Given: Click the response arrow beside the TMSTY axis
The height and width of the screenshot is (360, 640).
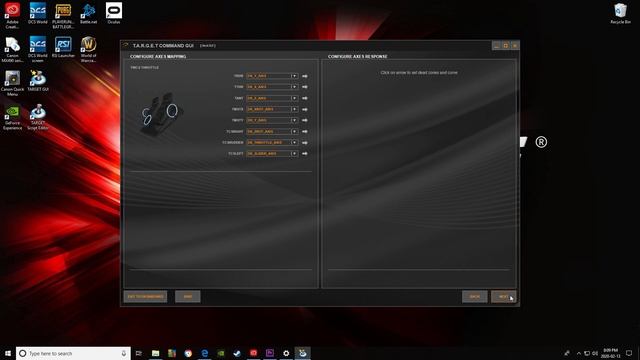Looking at the screenshot, I should (304, 120).
